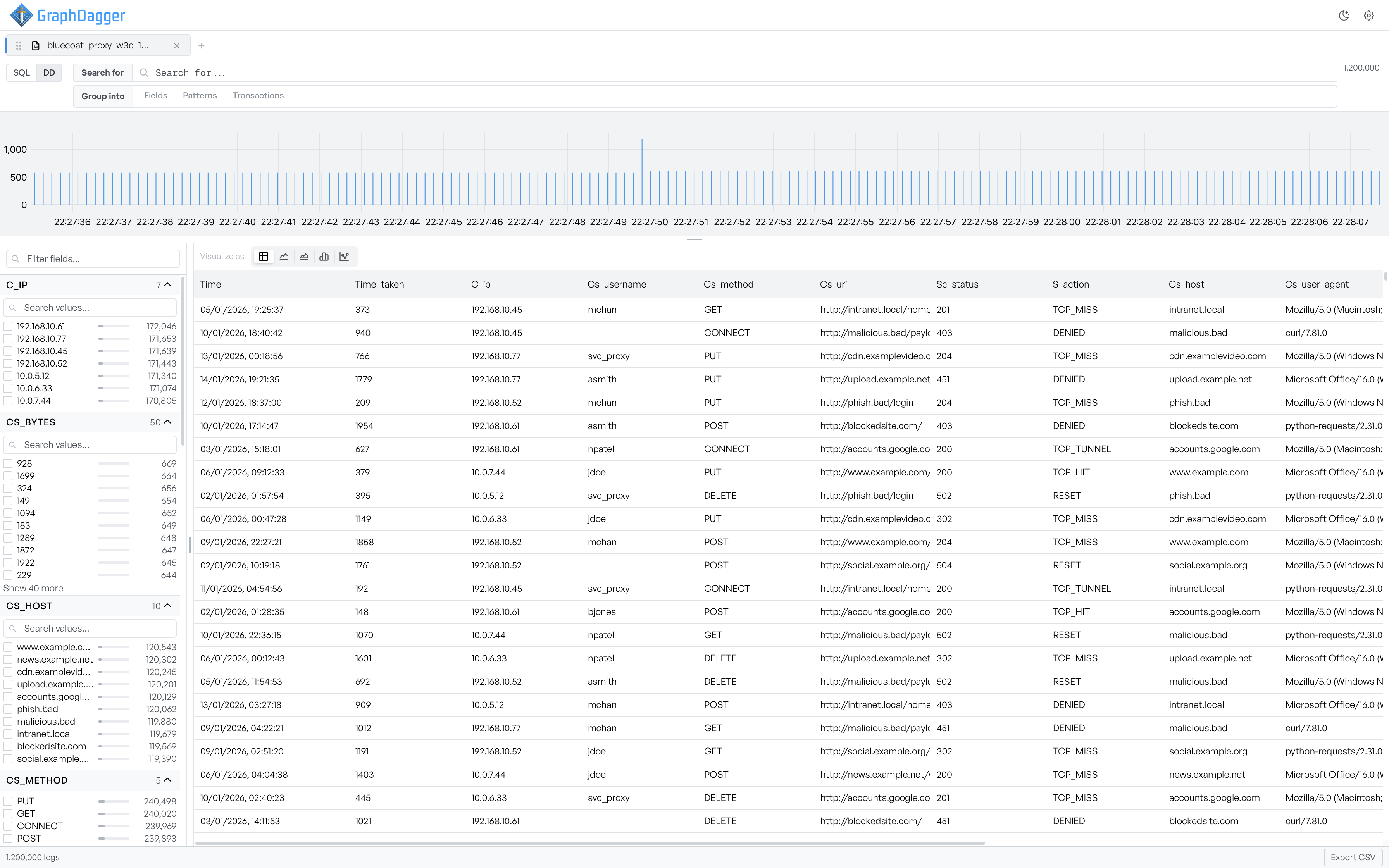Click the magnifier icon in Filter fields
Viewport: 1389px width, 868px height.
(16, 259)
